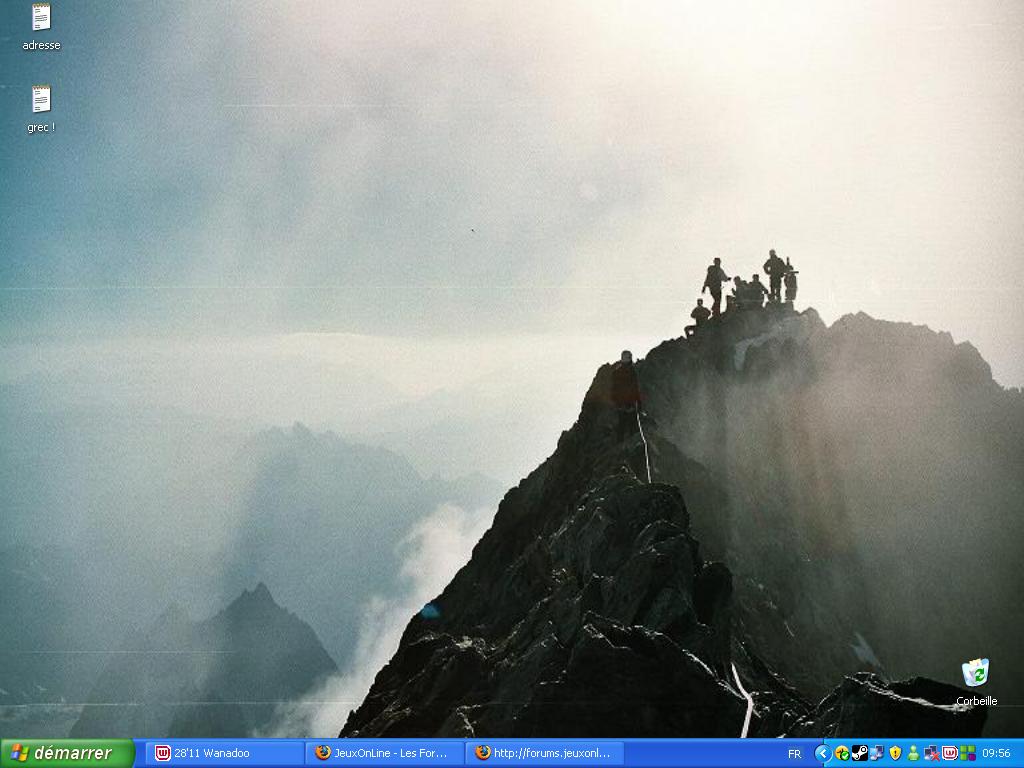Click the disconnected network tray icon with red X
This screenshot has height=768, width=1024.
(x=931, y=754)
